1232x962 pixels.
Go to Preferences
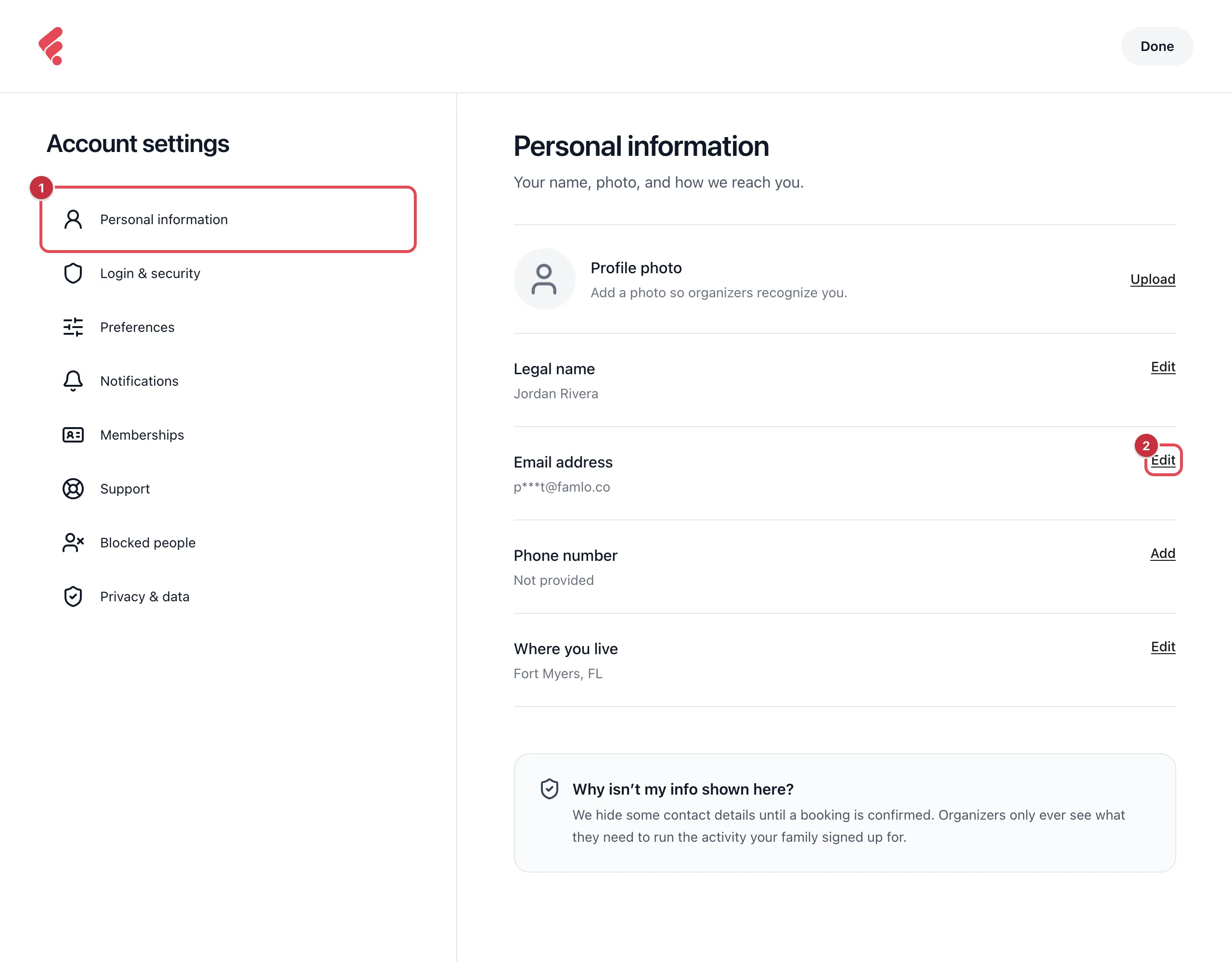point(228,327)
